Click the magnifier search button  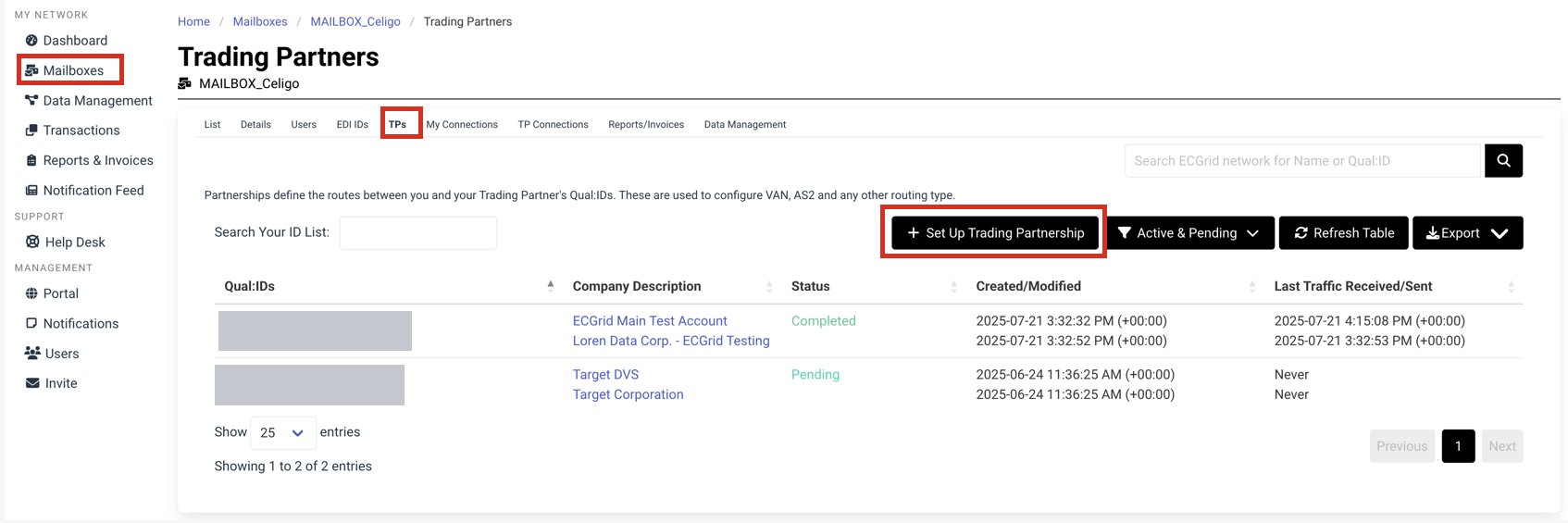[1503, 160]
